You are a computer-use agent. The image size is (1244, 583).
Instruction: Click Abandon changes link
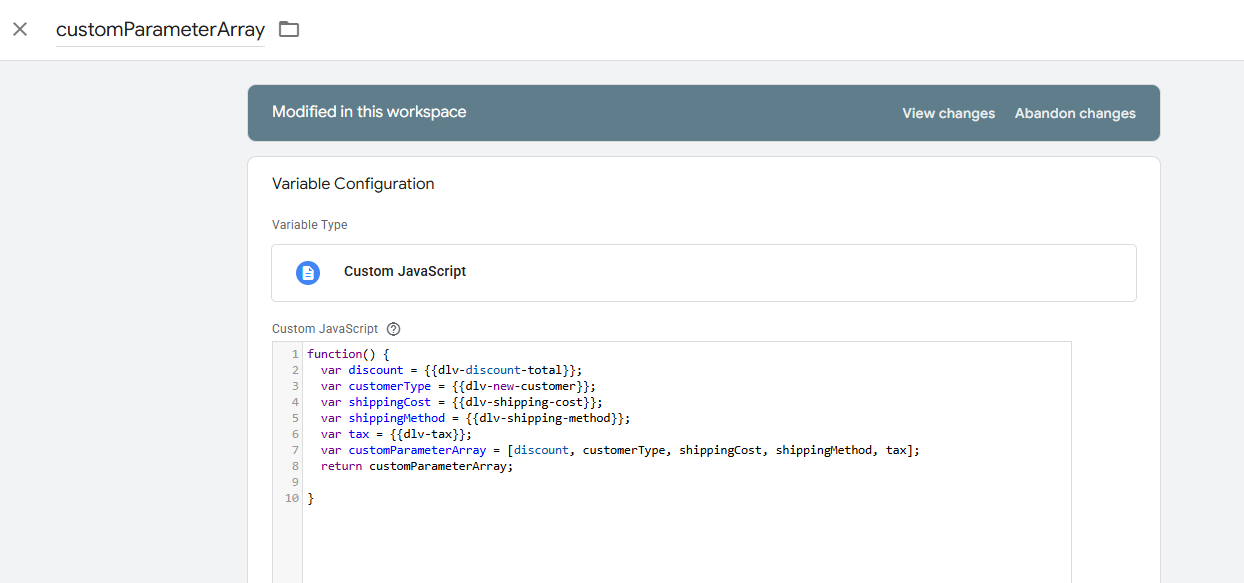[1075, 113]
